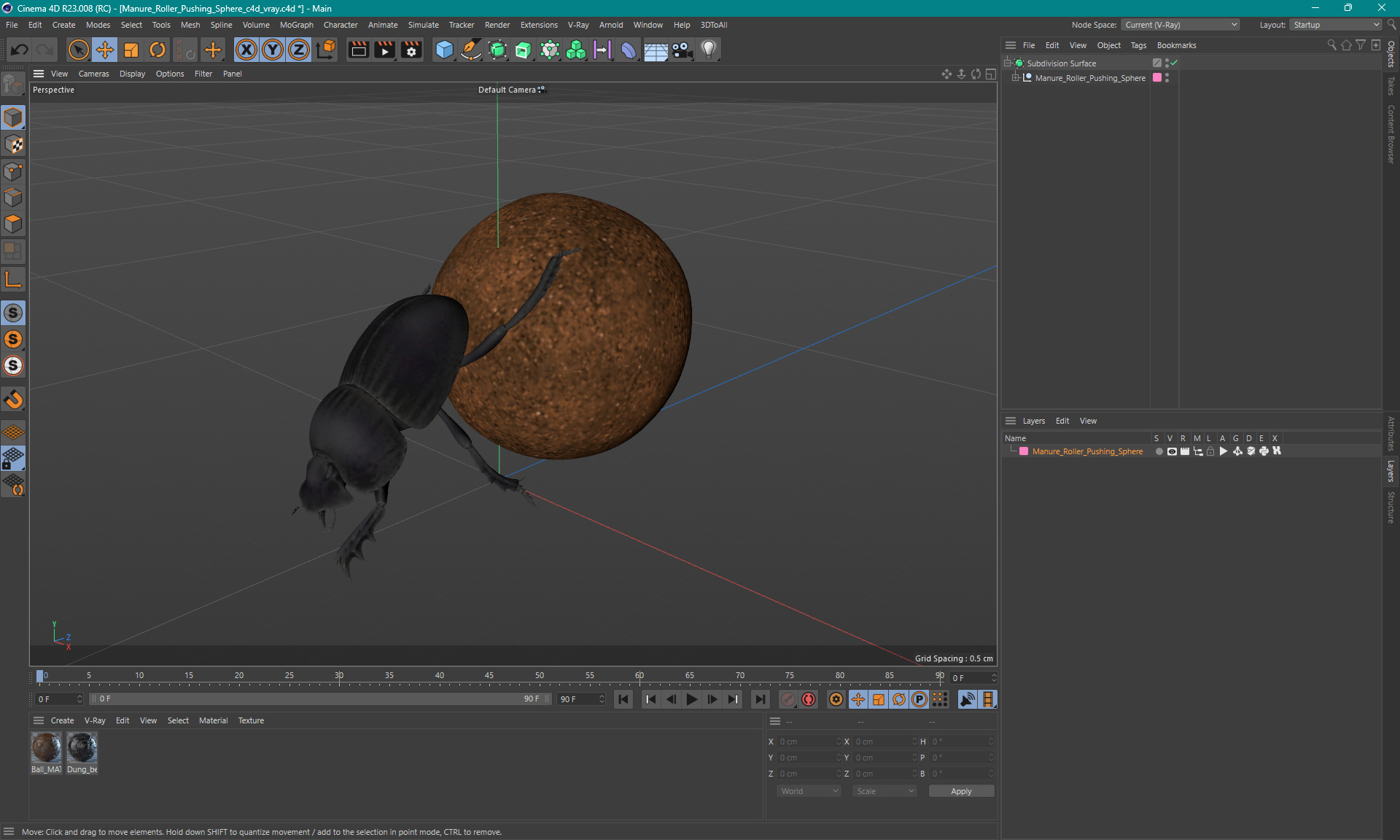This screenshot has width=1400, height=840.
Task: Enable the Axis mode tool
Action: click(x=13, y=280)
